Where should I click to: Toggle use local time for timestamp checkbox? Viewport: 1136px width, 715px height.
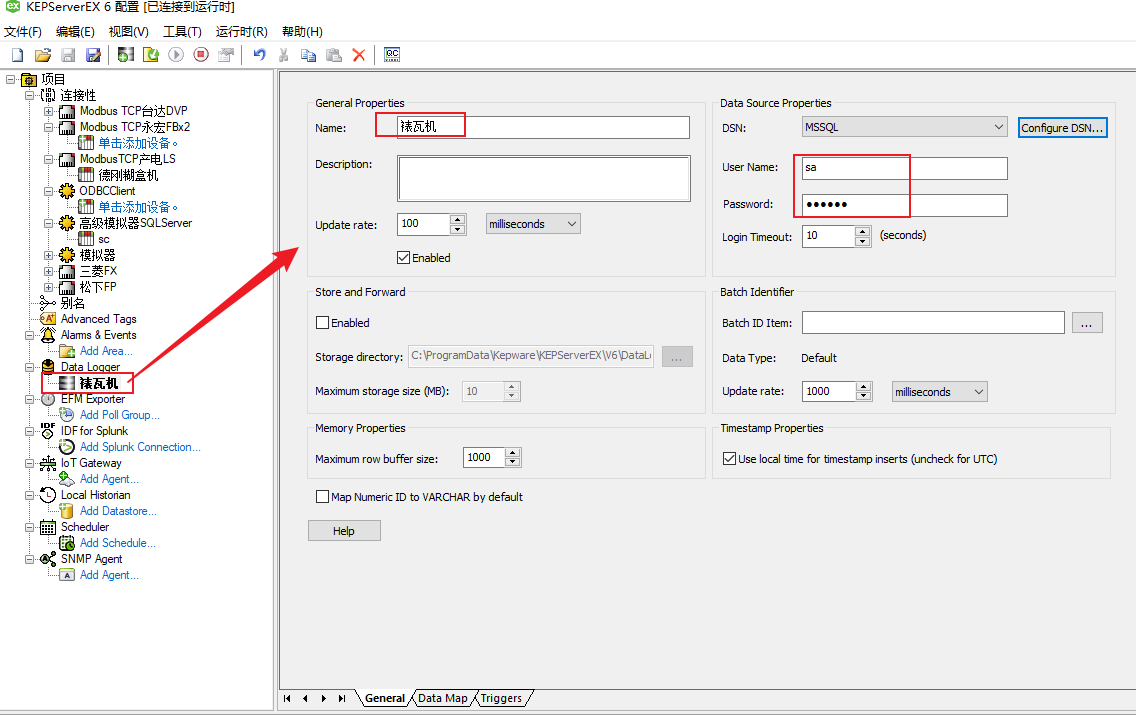pyautogui.click(x=730, y=459)
